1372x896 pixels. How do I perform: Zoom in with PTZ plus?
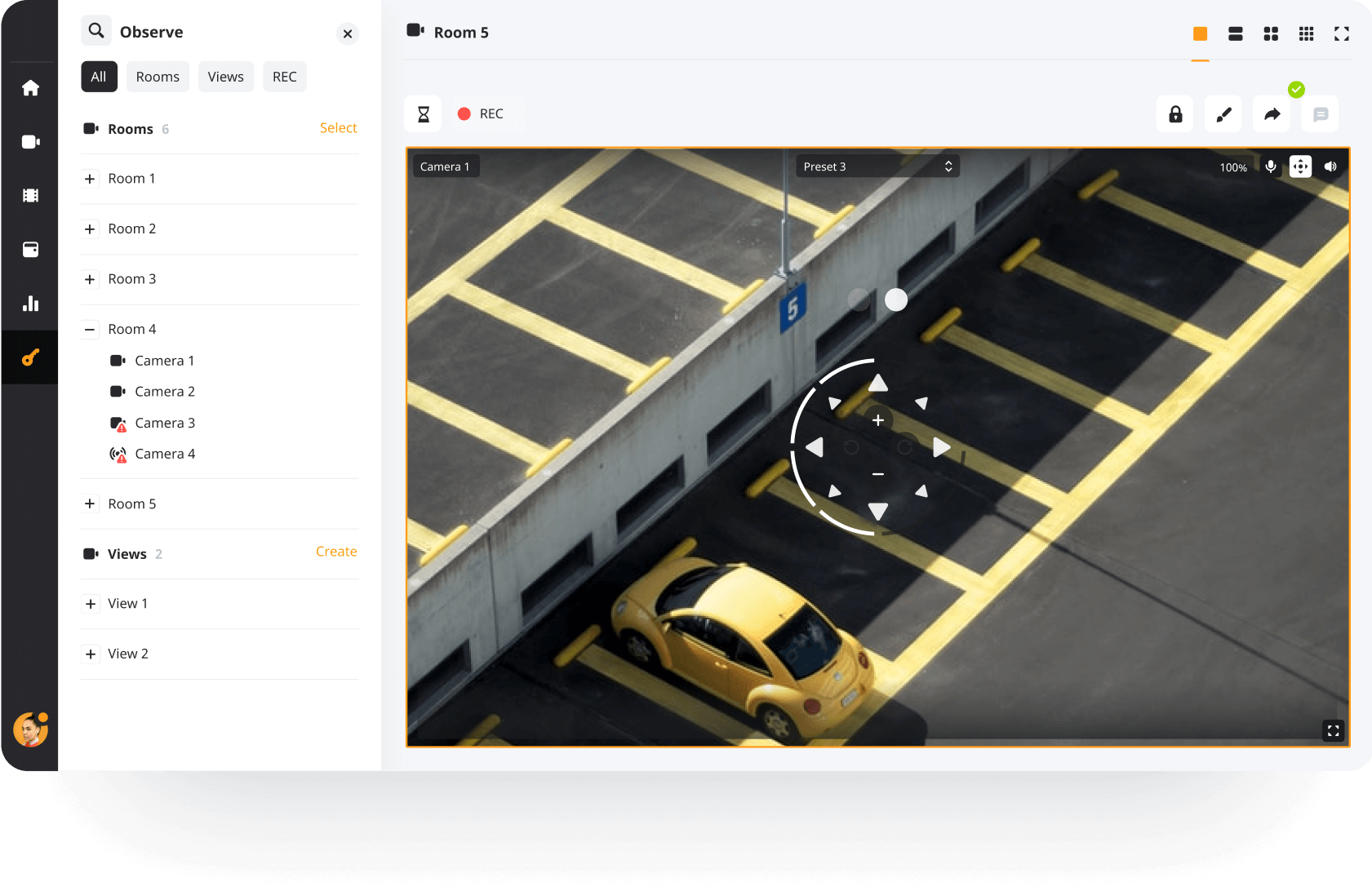[878, 420]
